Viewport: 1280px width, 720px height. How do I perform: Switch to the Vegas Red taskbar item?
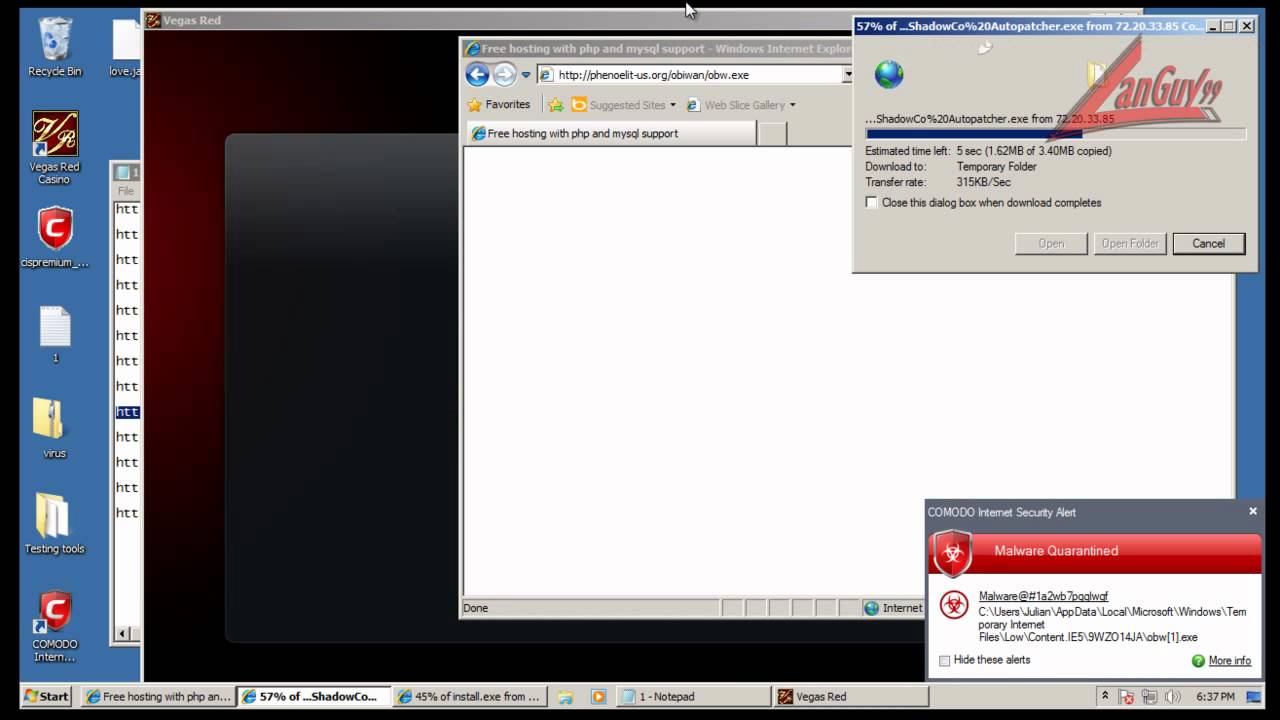click(849, 696)
